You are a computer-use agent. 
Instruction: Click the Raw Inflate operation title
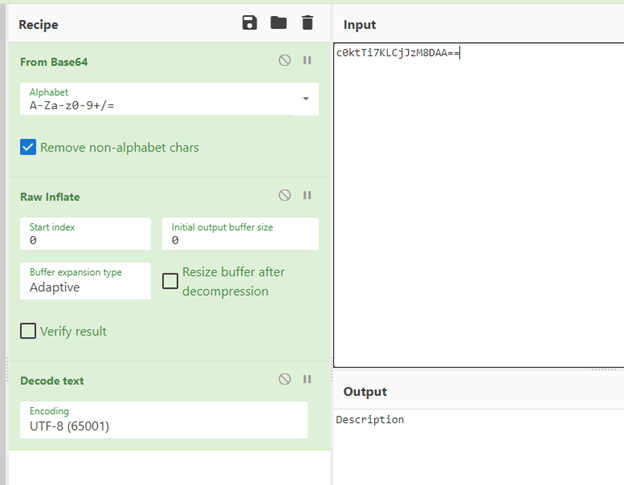(50, 197)
